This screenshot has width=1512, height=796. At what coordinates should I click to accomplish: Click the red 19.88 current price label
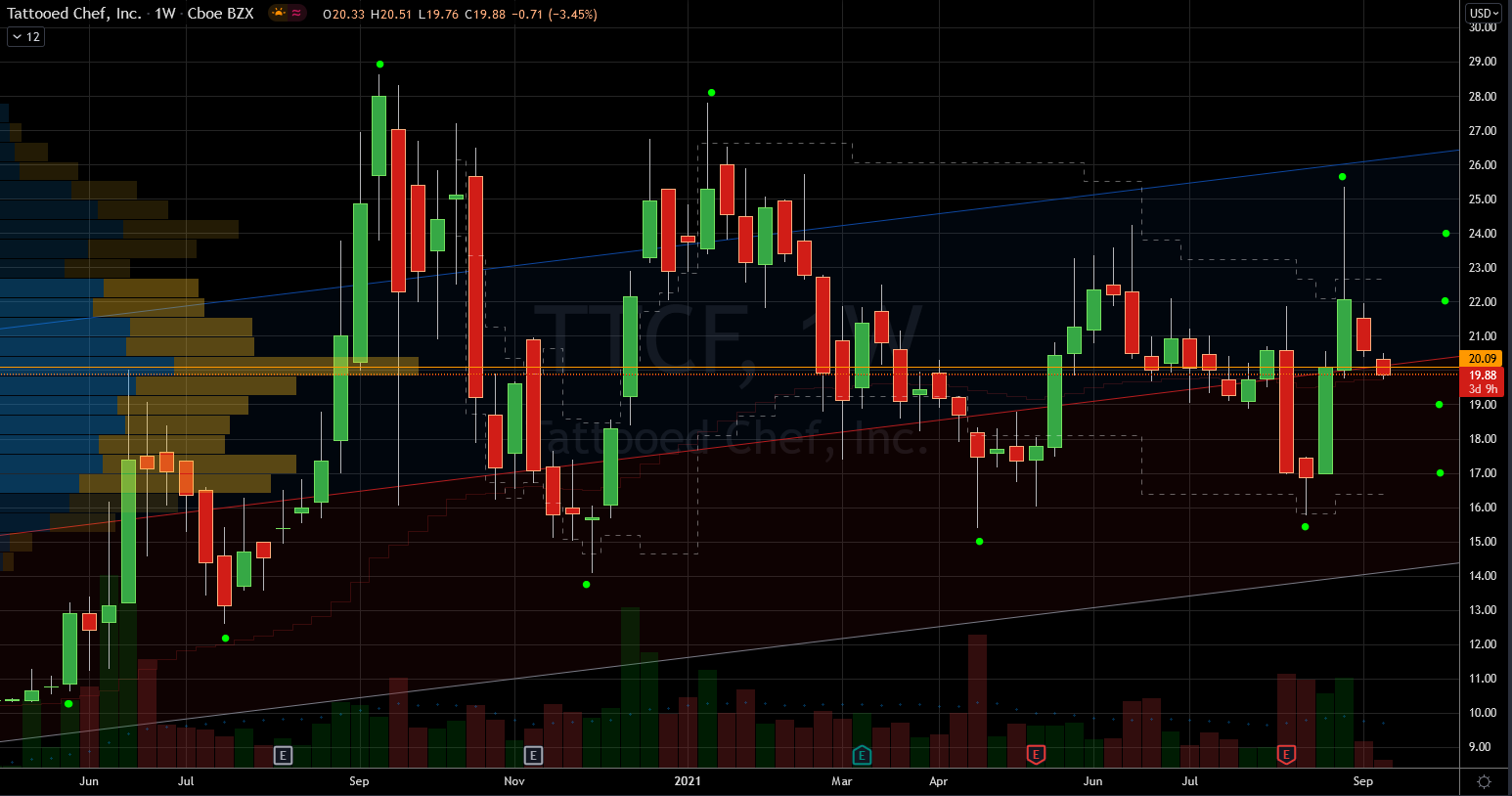[x=1483, y=376]
